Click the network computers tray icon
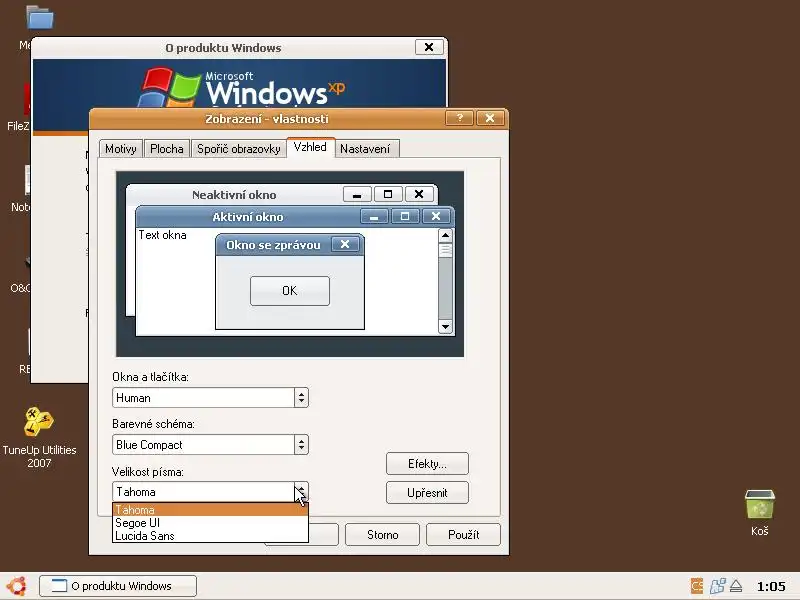This screenshot has height=600, width=800. [x=717, y=586]
